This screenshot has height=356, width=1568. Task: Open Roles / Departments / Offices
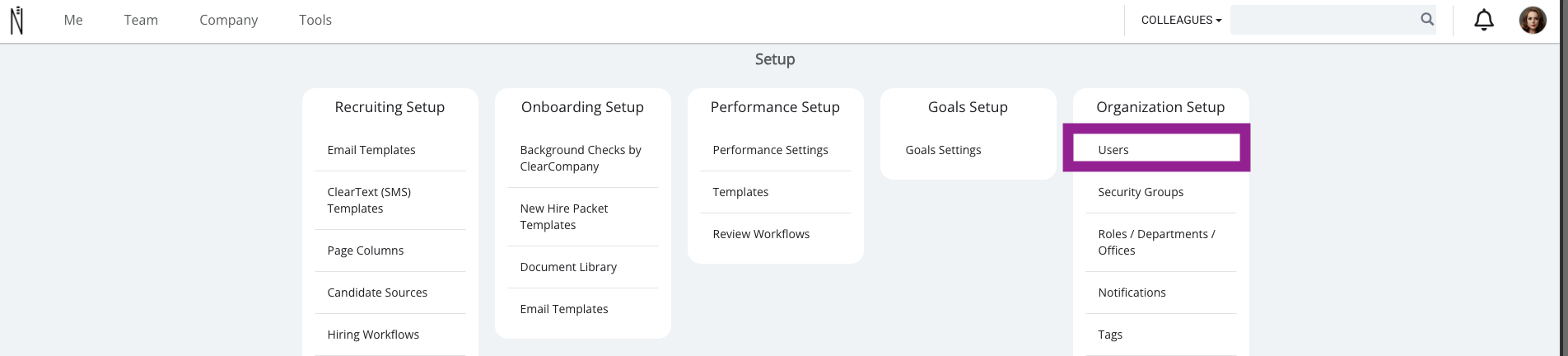click(x=1156, y=242)
